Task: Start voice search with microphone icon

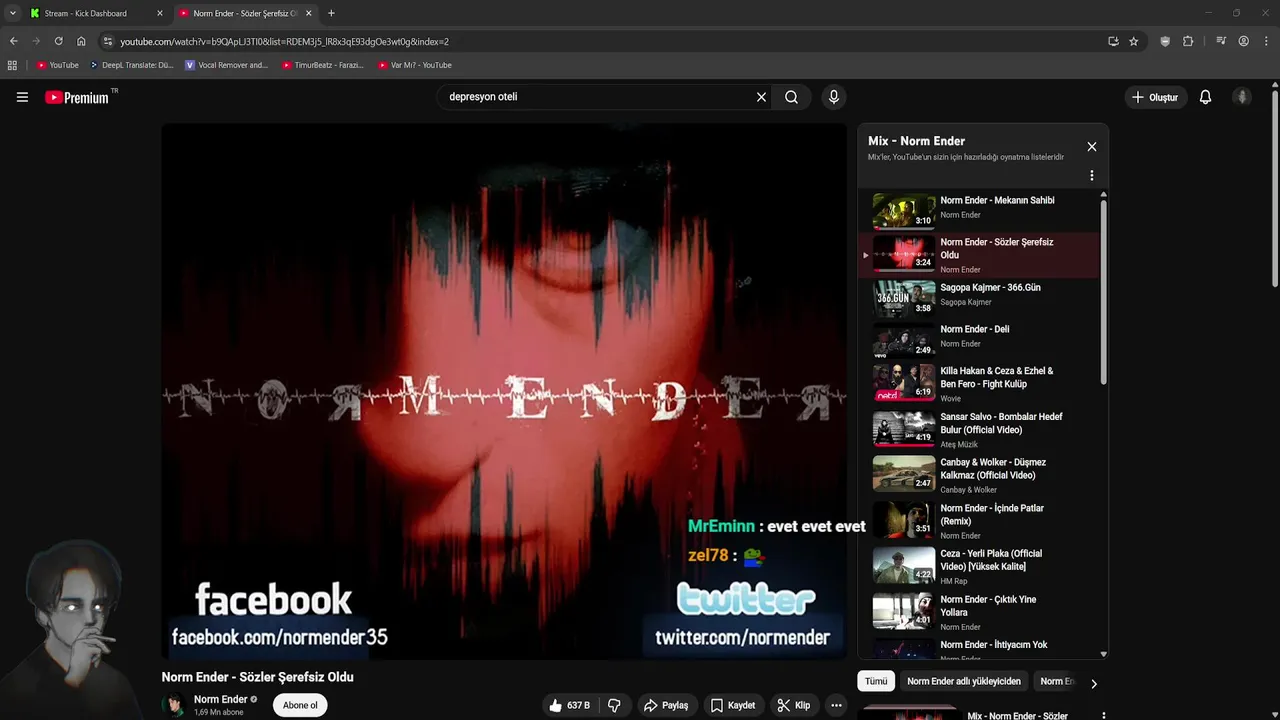Action: (x=834, y=97)
